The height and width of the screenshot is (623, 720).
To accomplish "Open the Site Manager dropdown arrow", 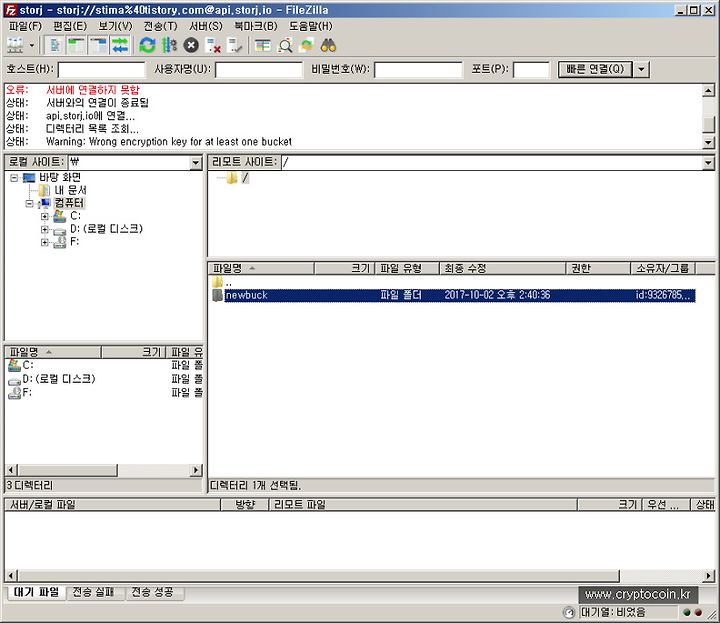I will (32, 45).
